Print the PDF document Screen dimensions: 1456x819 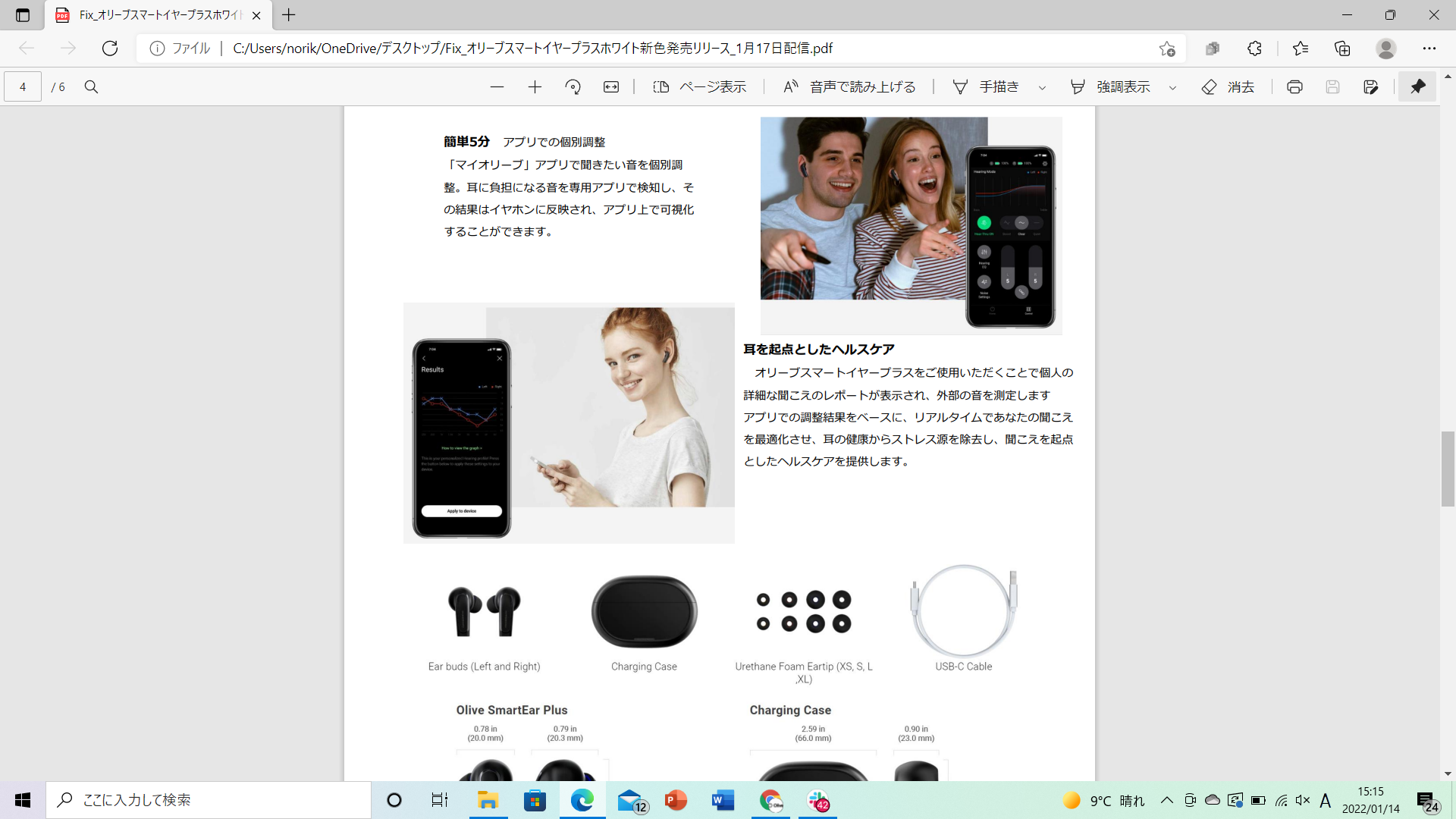click(x=1294, y=87)
